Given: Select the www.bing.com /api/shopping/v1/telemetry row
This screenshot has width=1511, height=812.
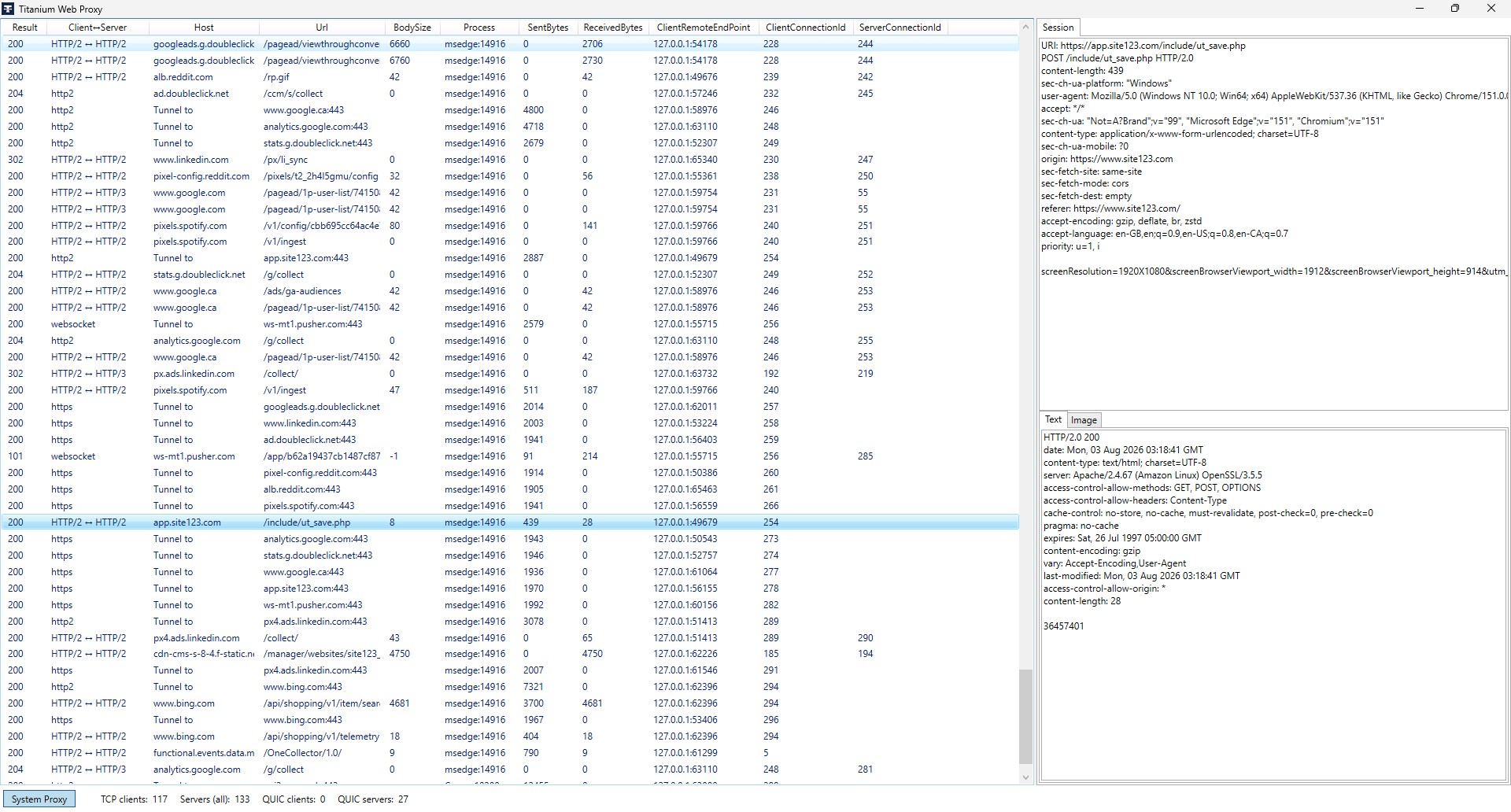Looking at the screenshot, I should [510, 736].
